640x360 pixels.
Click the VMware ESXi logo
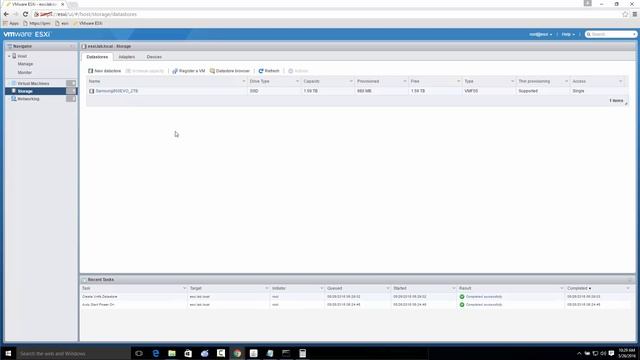click(27, 34)
